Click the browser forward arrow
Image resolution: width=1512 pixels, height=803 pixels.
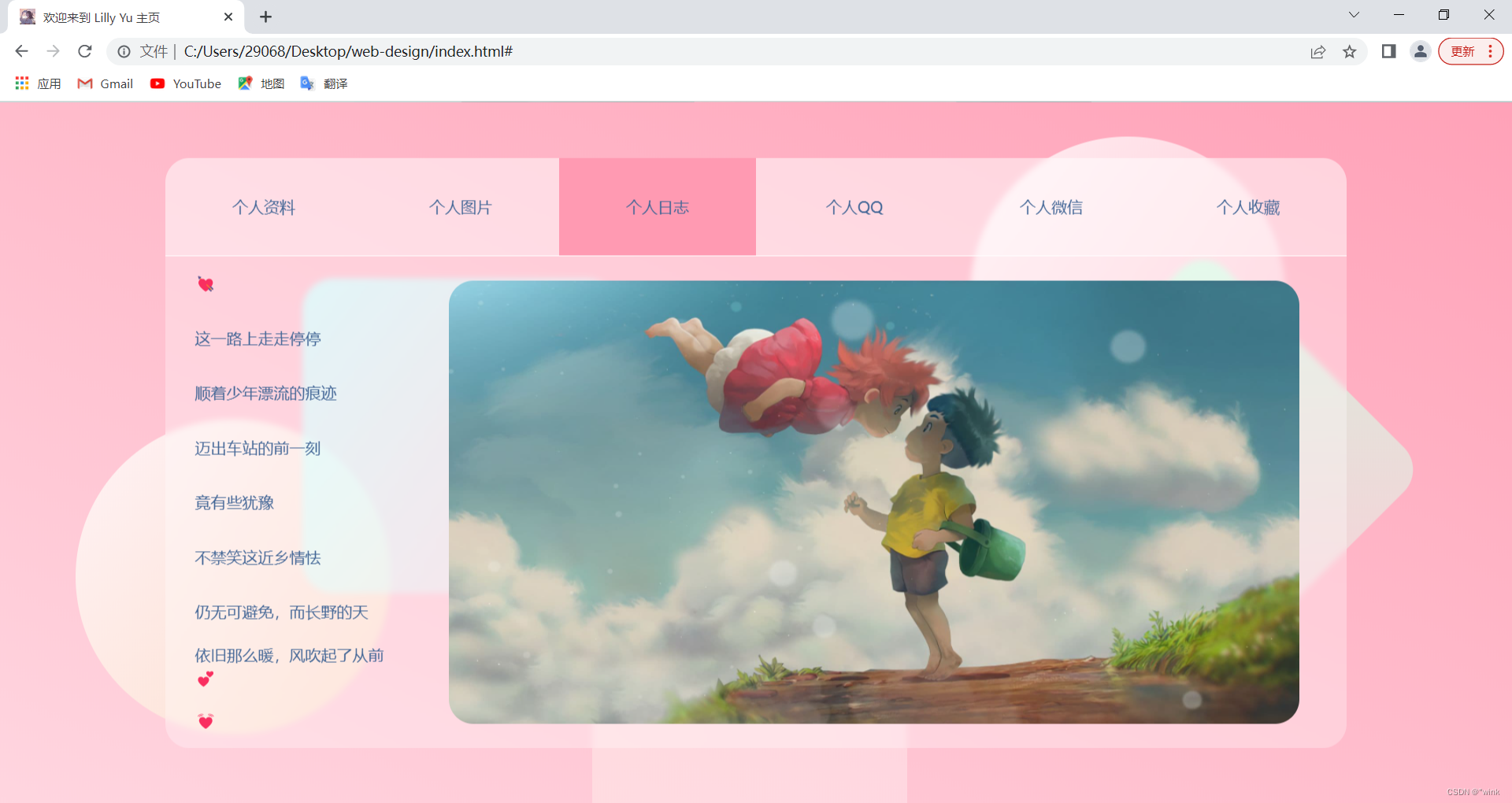tap(53, 51)
